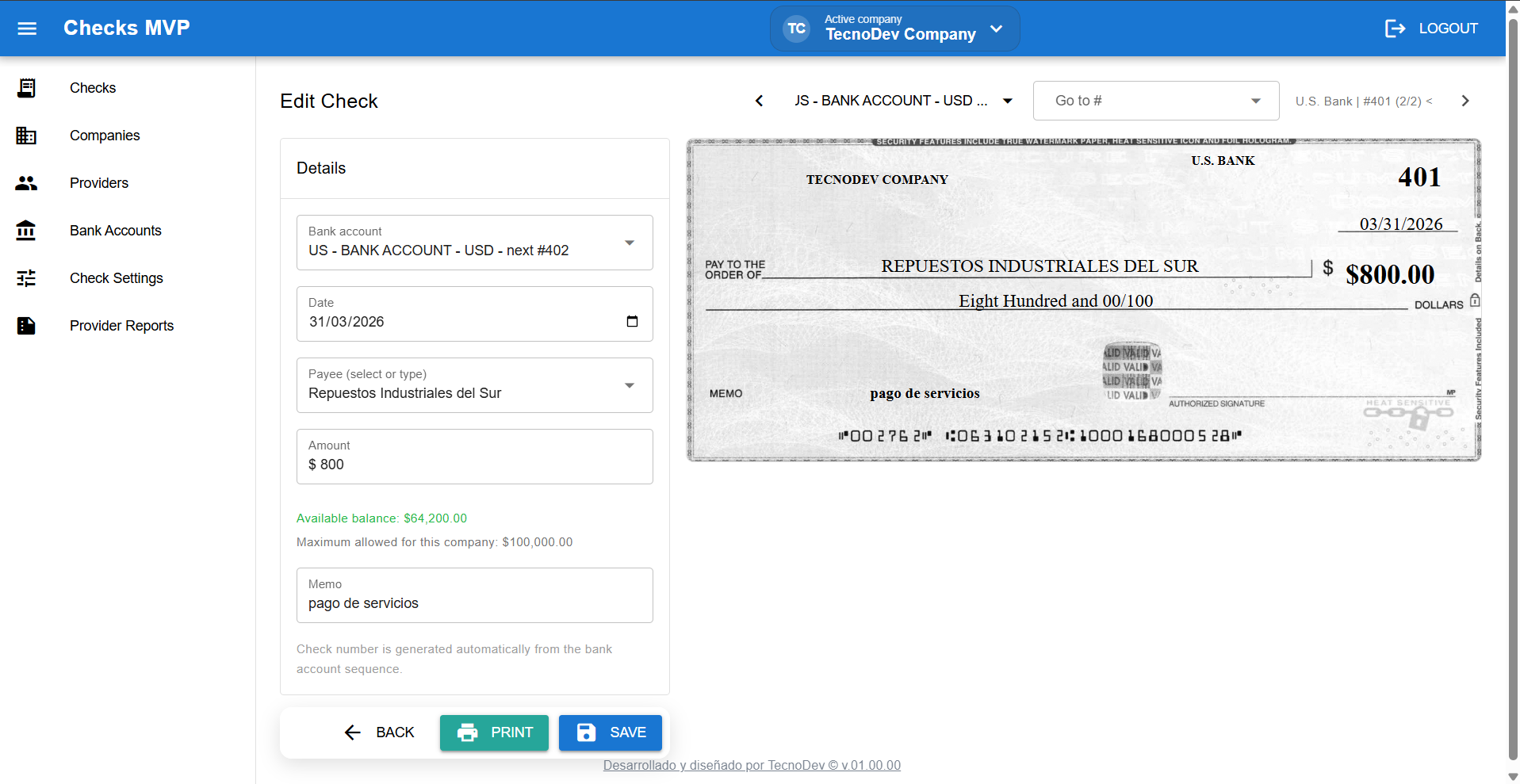Viewport: 1520px width, 784px height.
Task: Click the Provider Reports document icon
Action: coord(26,326)
